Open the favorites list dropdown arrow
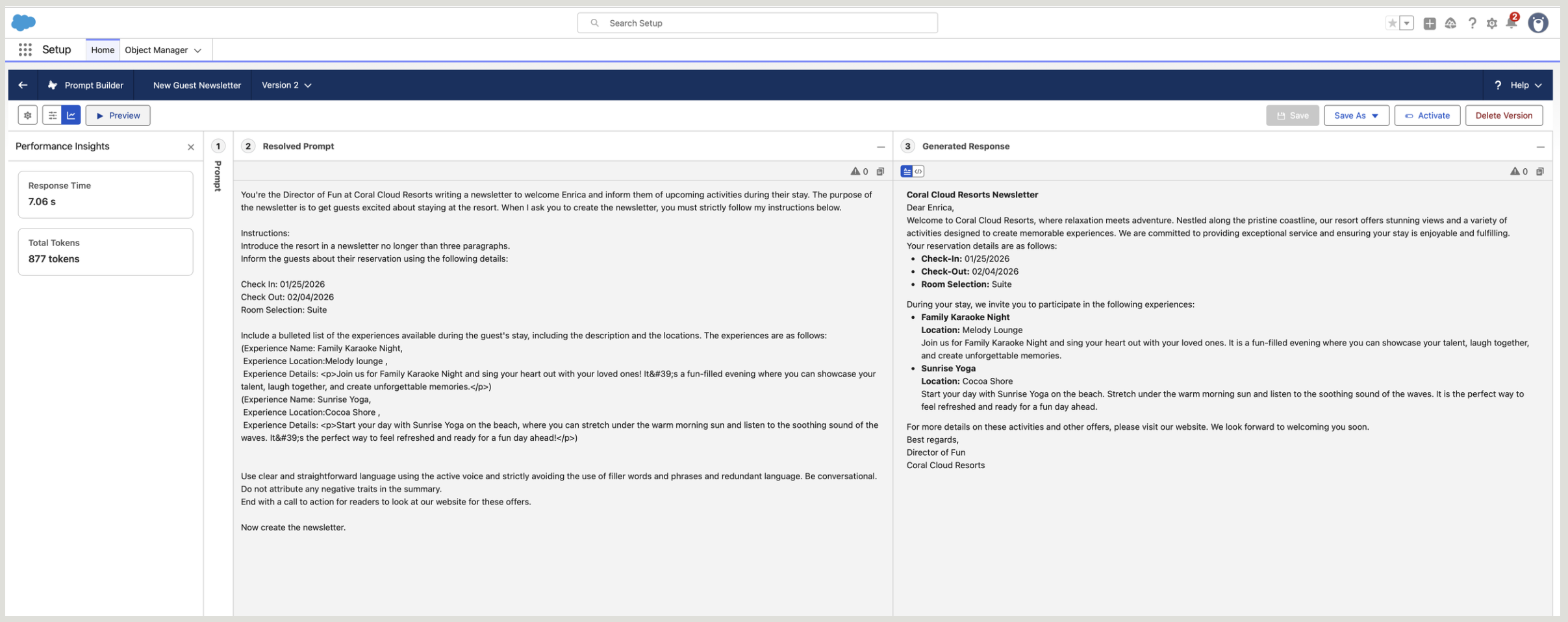1568x622 pixels. click(x=1407, y=23)
